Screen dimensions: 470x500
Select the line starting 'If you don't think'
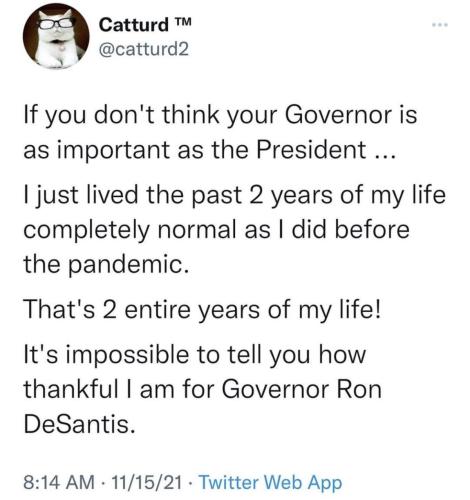click(220, 115)
